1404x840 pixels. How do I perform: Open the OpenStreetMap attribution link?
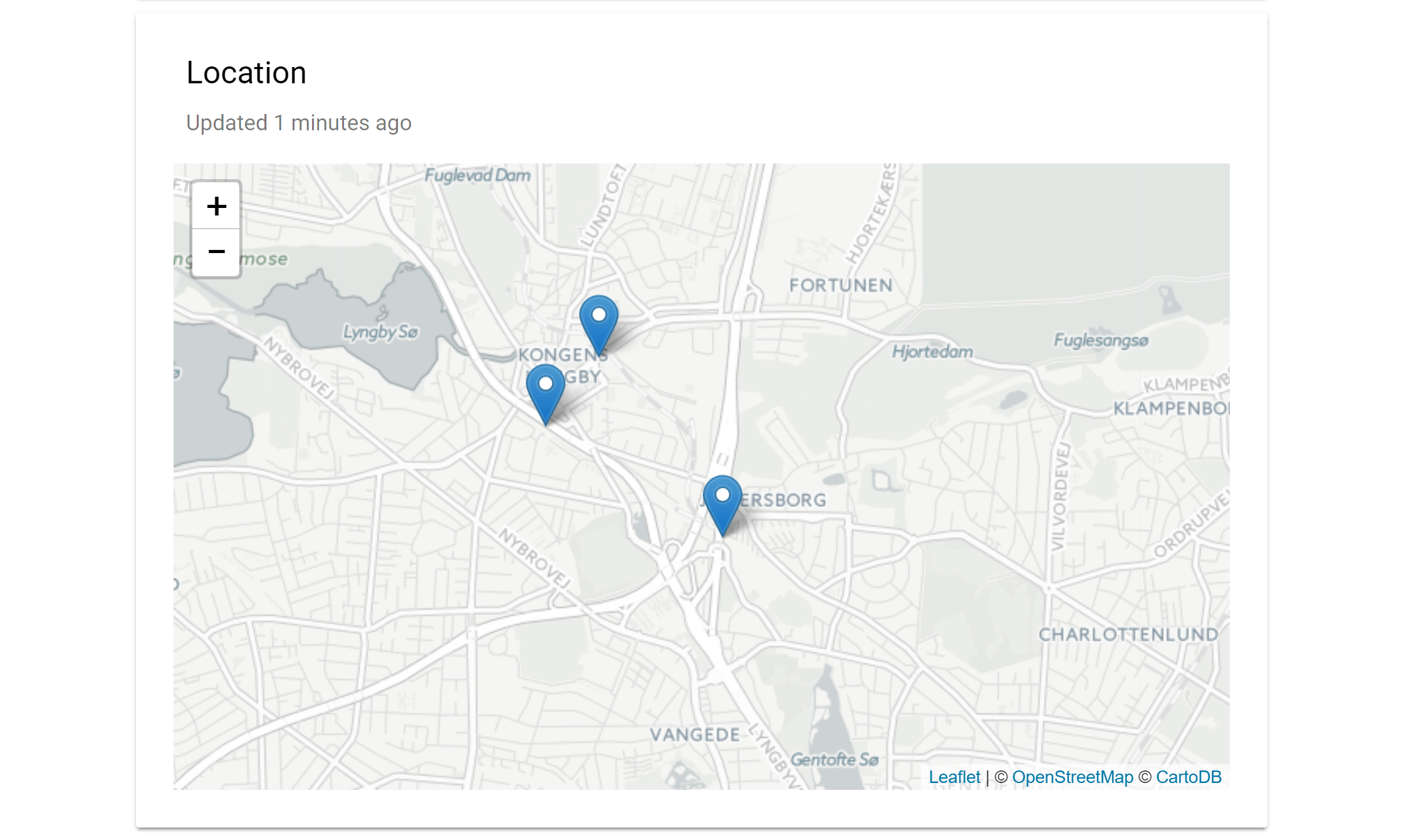coord(1073,777)
